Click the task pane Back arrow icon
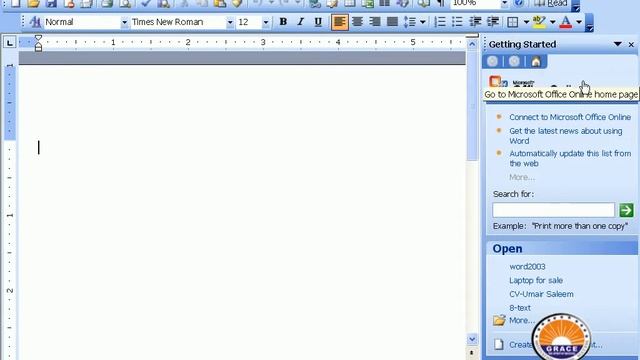The height and width of the screenshot is (360, 640). (492, 62)
